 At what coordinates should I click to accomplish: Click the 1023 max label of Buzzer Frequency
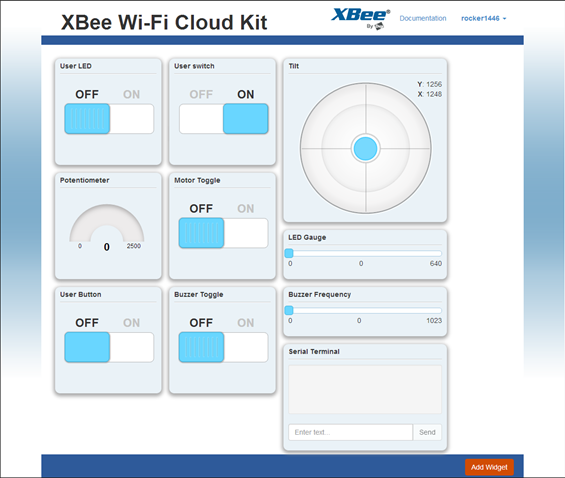[x=434, y=321]
